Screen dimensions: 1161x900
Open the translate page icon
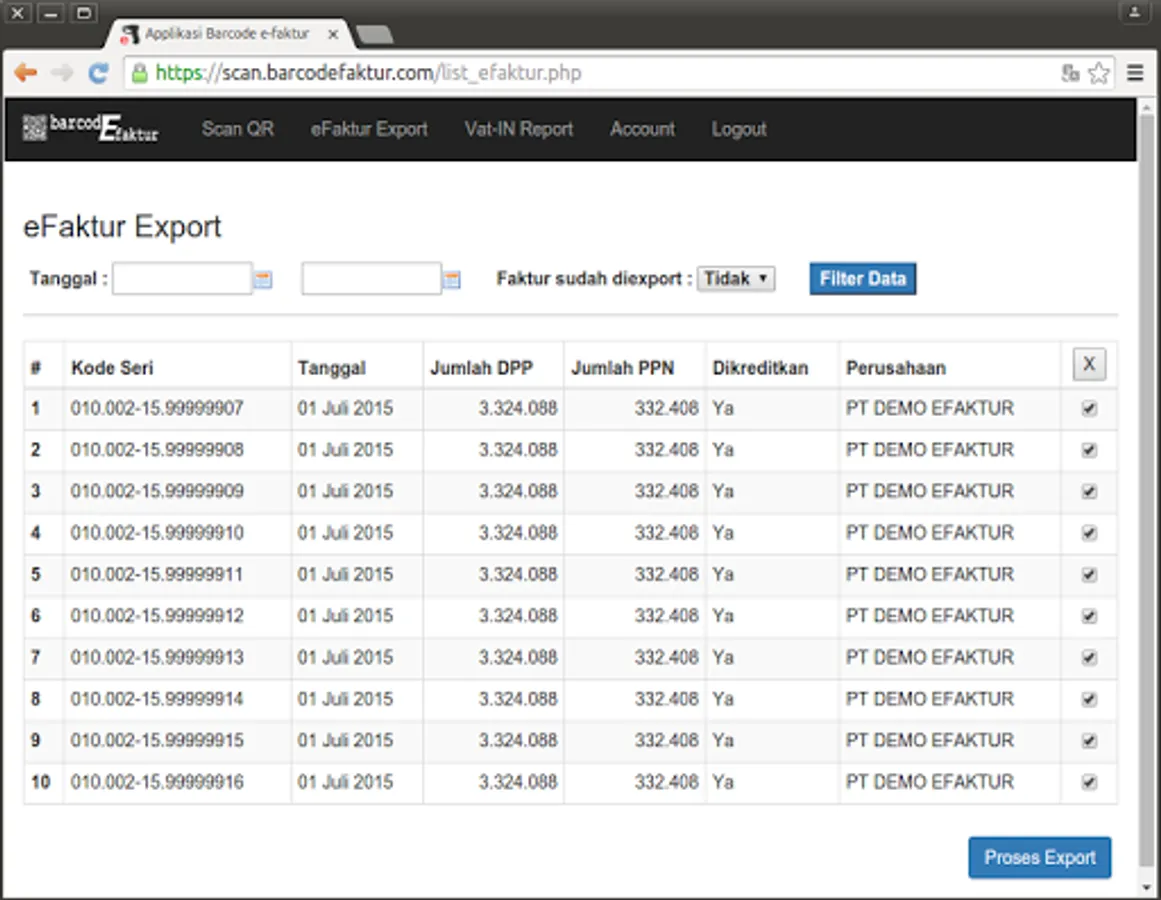1070,73
